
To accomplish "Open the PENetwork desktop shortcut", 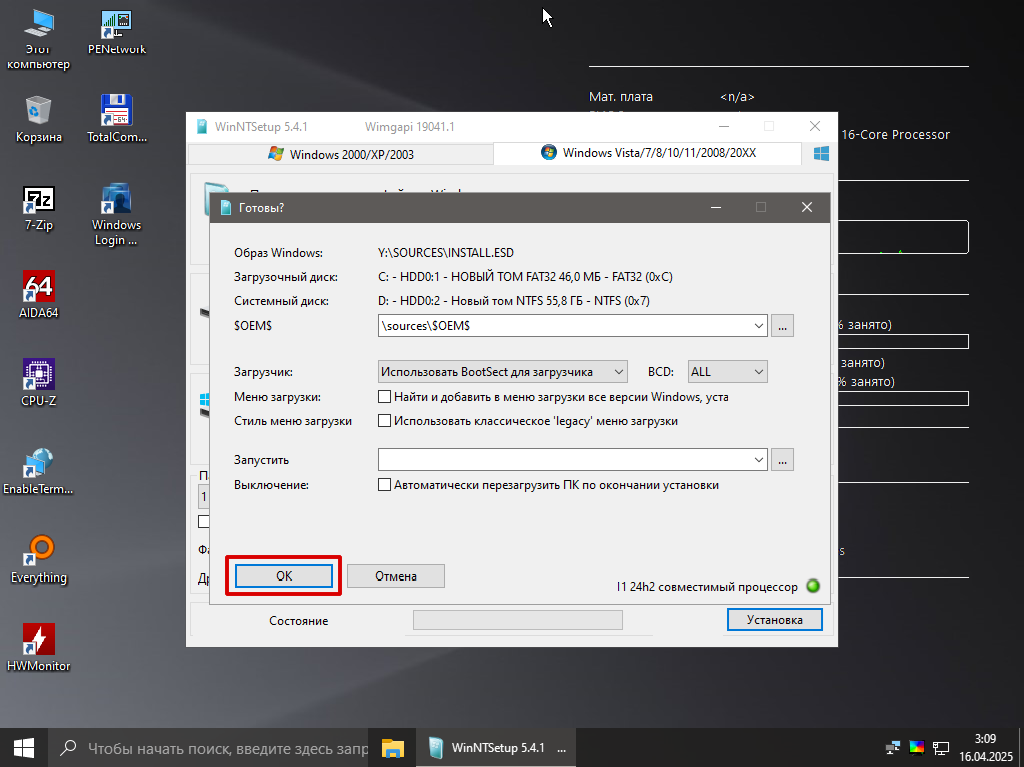I will 117,32.
